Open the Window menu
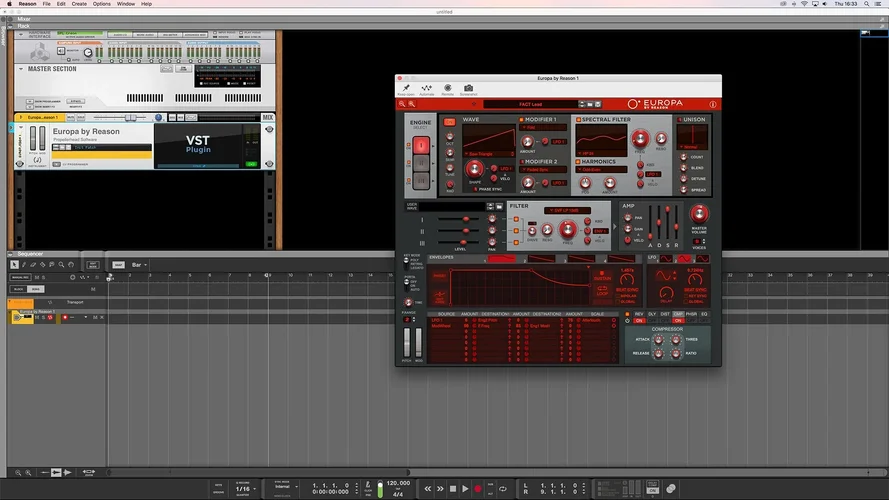 [126, 4]
